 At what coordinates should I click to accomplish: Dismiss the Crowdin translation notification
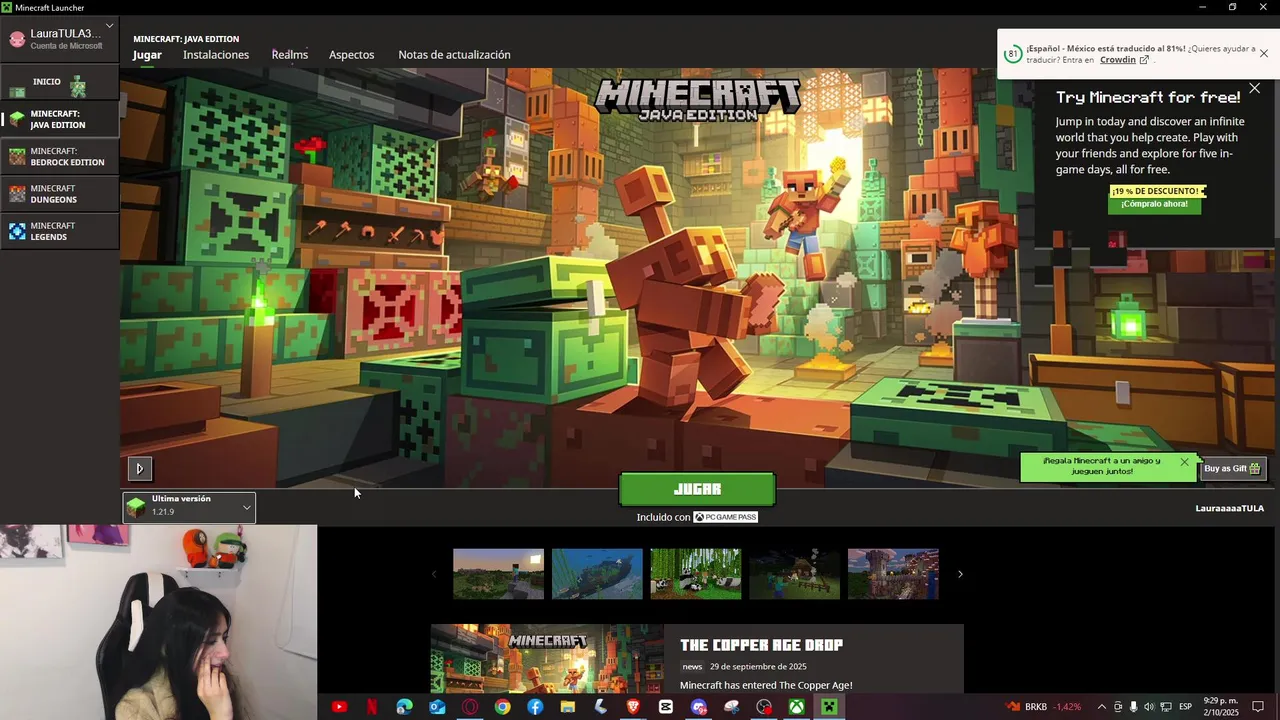tap(1264, 53)
